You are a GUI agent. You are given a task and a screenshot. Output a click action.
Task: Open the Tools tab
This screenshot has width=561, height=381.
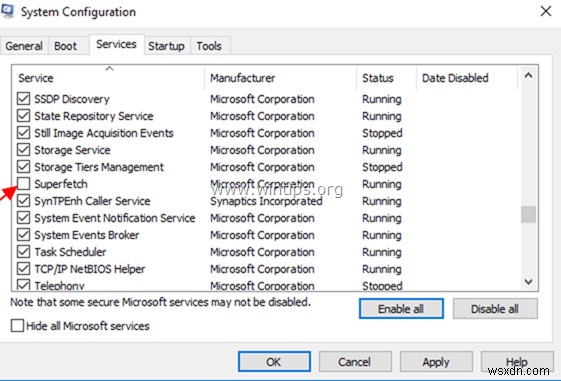click(x=209, y=46)
